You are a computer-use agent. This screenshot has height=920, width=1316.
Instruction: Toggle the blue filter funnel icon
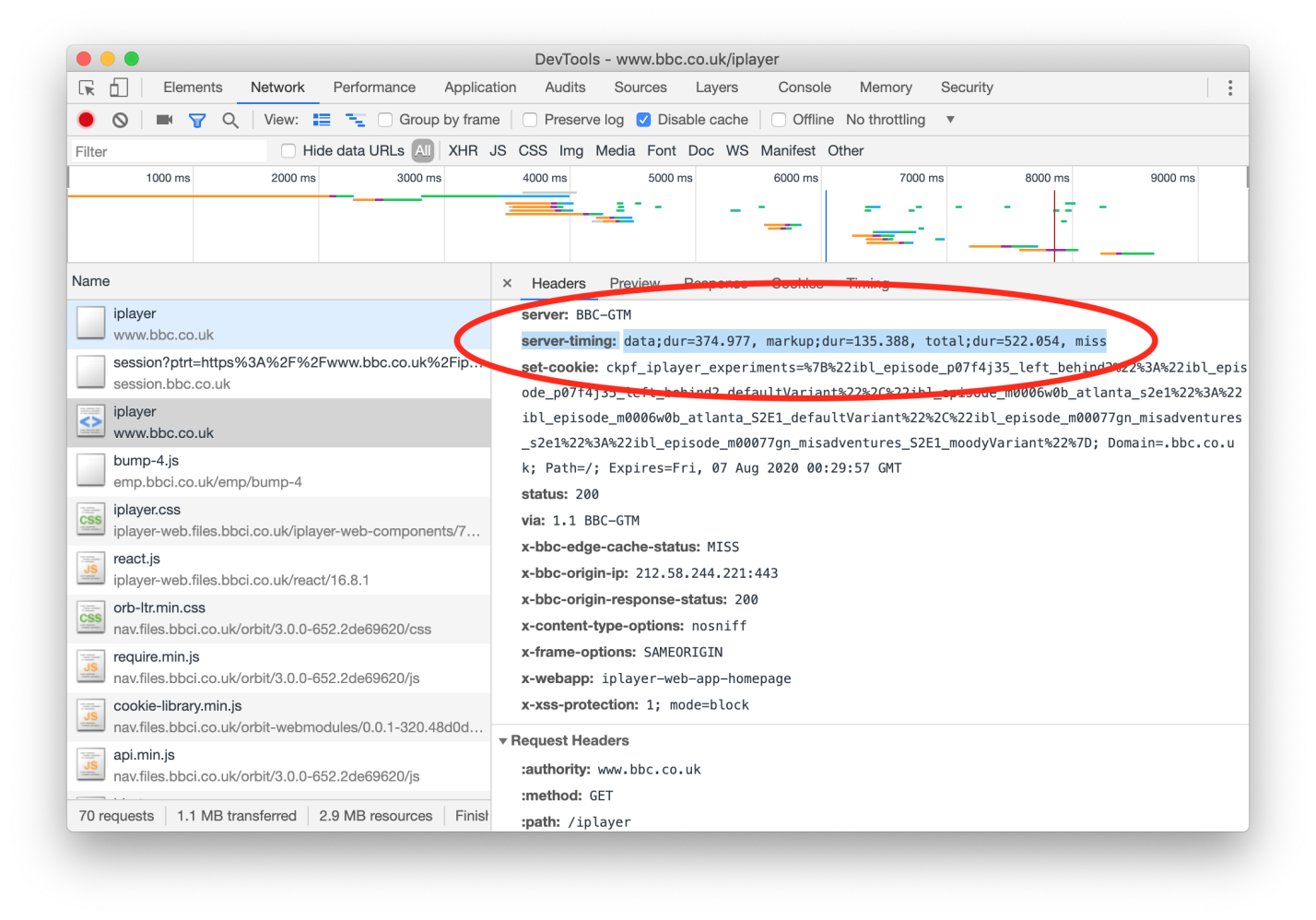pyautogui.click(x=197, y=120)
